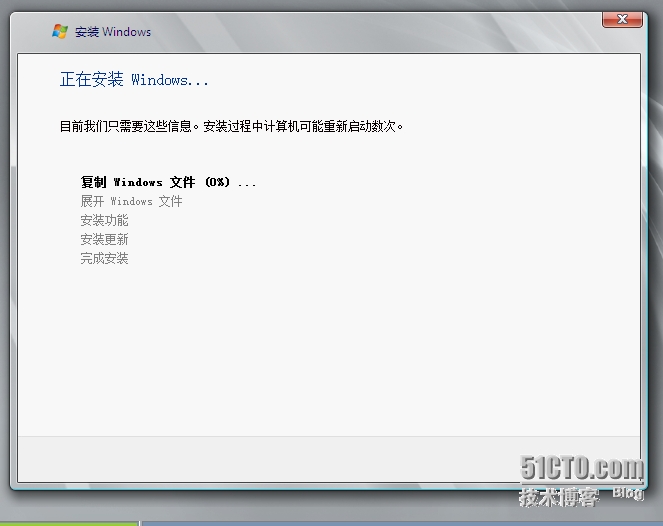Close the 安装 Windows setup window
Viewport: 663px width, 526px height.
pos(622,19)
